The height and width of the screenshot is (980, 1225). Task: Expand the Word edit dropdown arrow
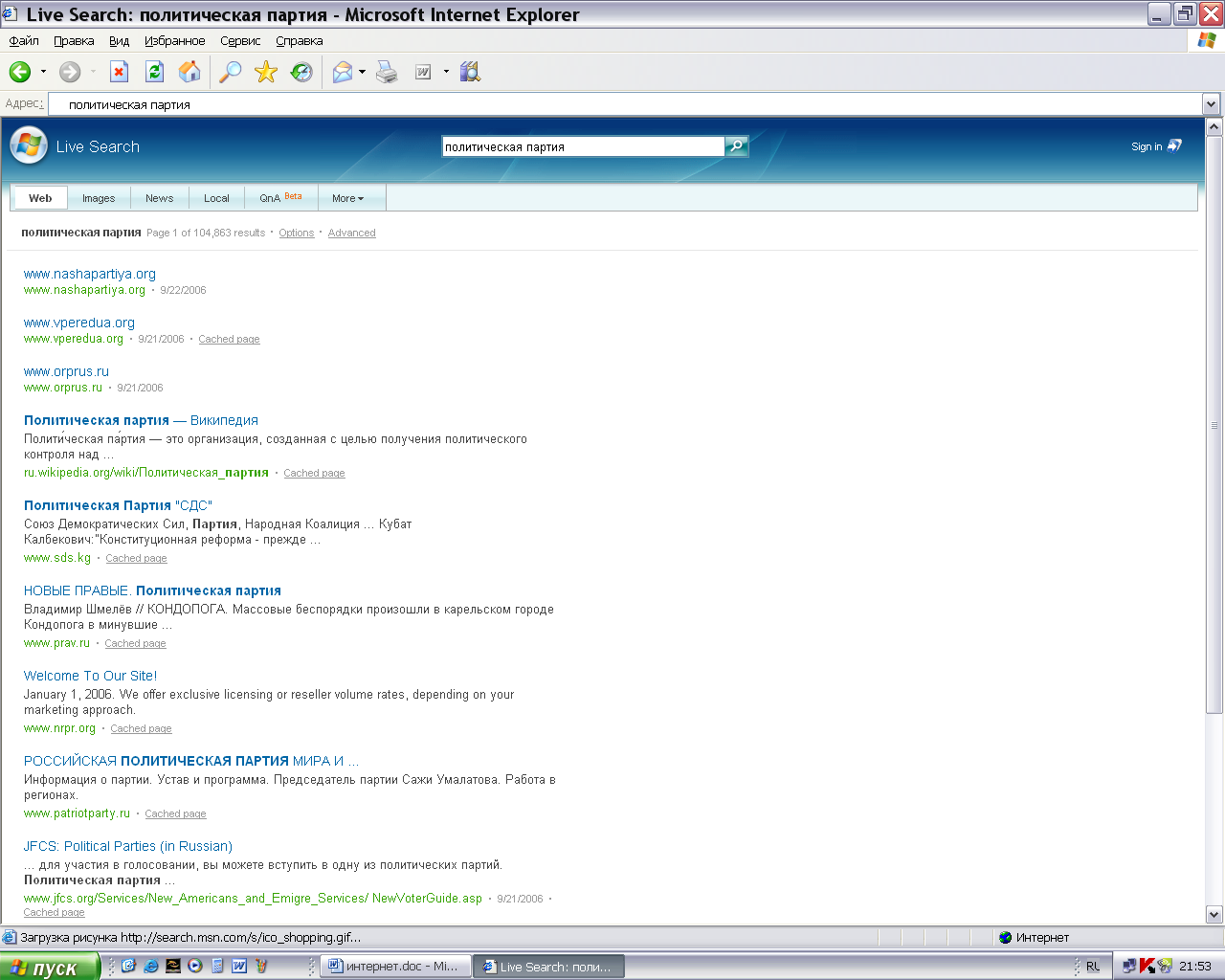[x=446, y=72]
